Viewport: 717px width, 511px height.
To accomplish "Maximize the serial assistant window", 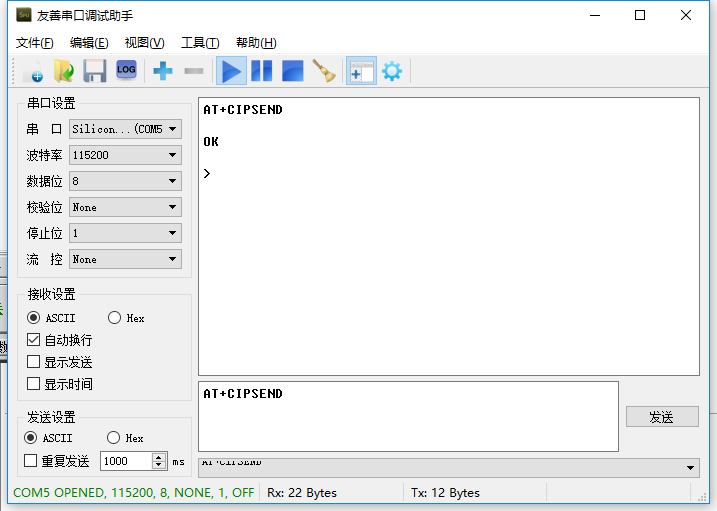I will pyautogui.click(x=640, y=15).
